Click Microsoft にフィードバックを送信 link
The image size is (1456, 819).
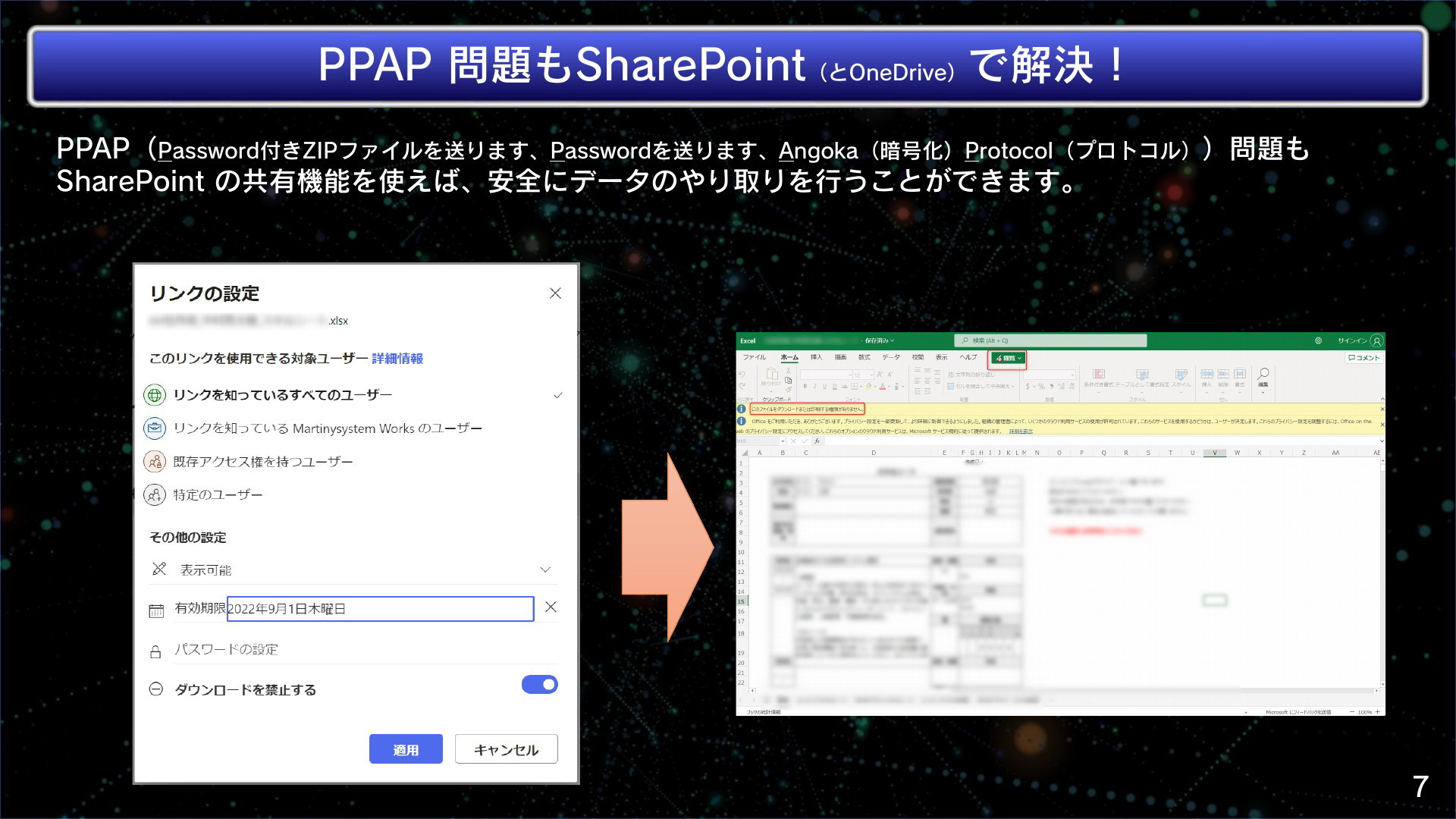pyautogui.click(x=1298, y=712)
